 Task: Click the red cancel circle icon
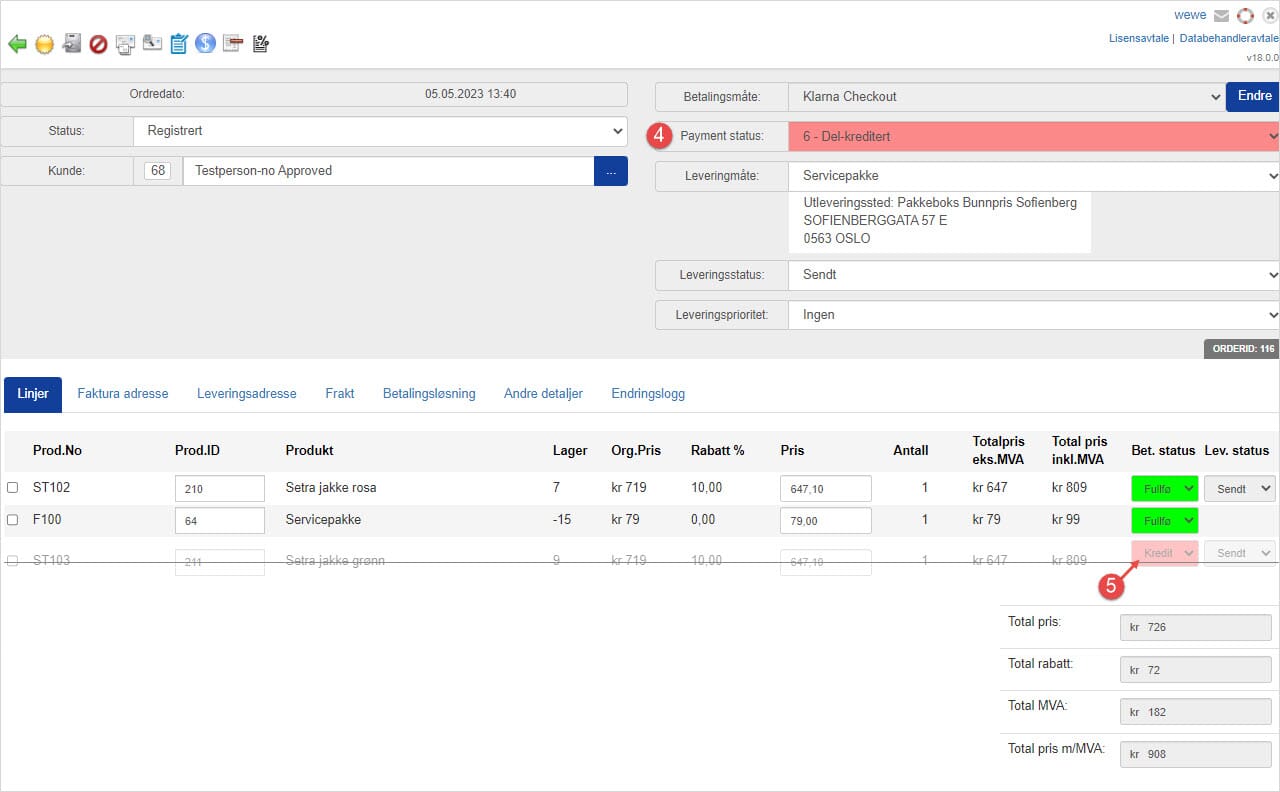coord(98,44)
